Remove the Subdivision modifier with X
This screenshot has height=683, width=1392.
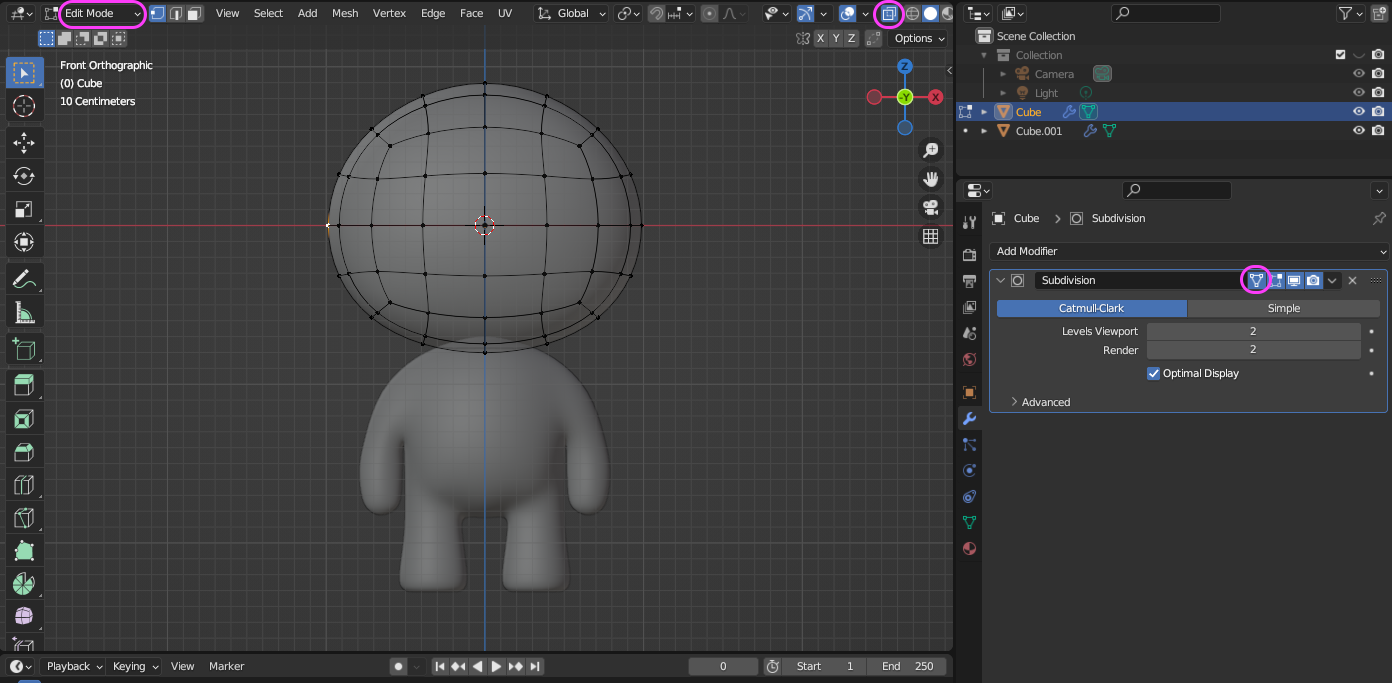coord(1352,281)
